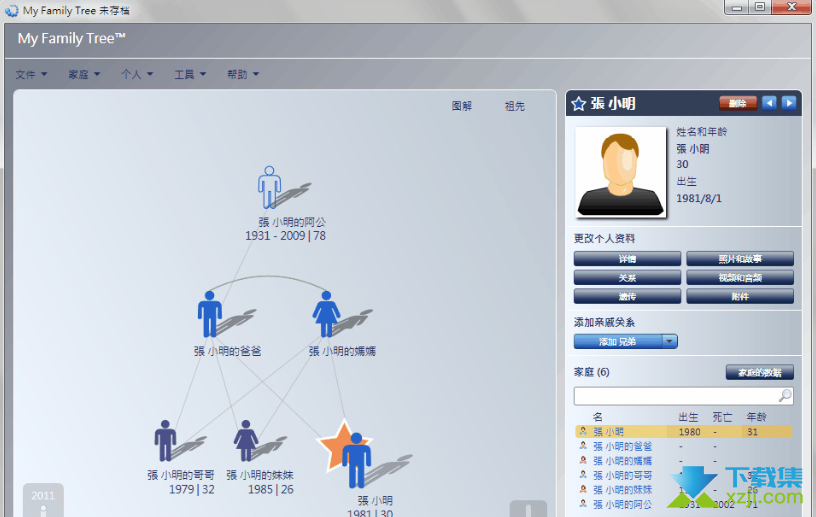
Task: Open the 视频和音频 button
Action: click(x=740, y=278)
